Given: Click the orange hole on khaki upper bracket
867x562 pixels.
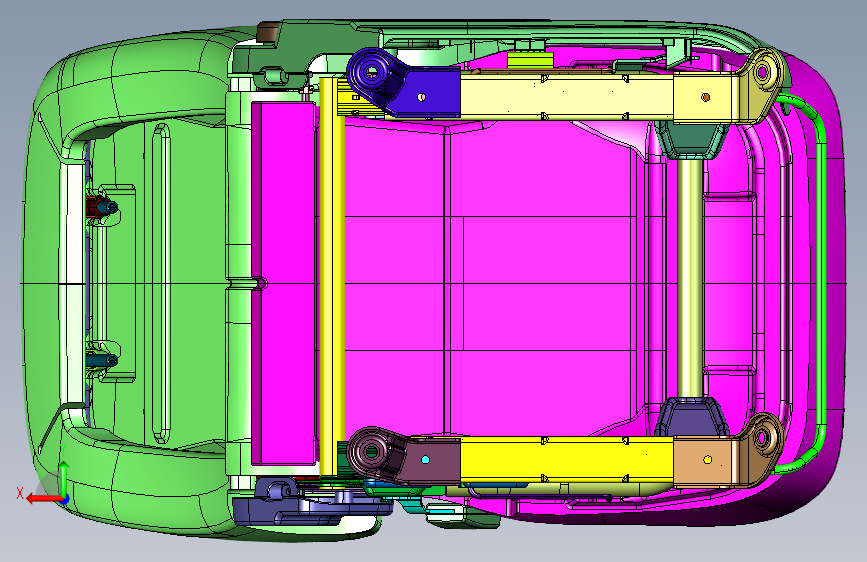Looking at the screenshot, I should [706, 97].
